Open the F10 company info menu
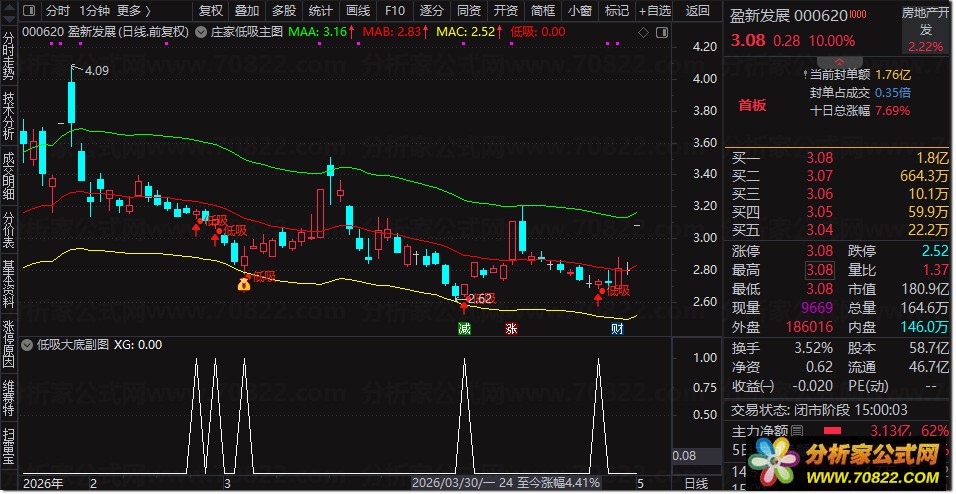The width and height of the screenshot is (956, 494). click(395, 10)
